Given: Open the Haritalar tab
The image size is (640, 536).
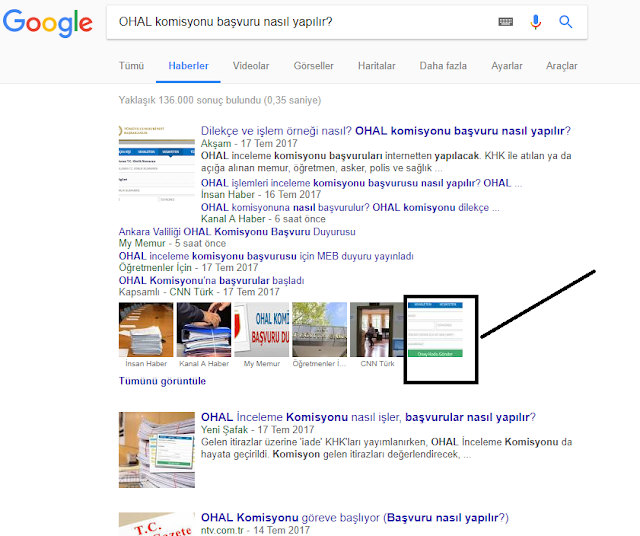Looking at the screenshot, I should tap(377, 66).
